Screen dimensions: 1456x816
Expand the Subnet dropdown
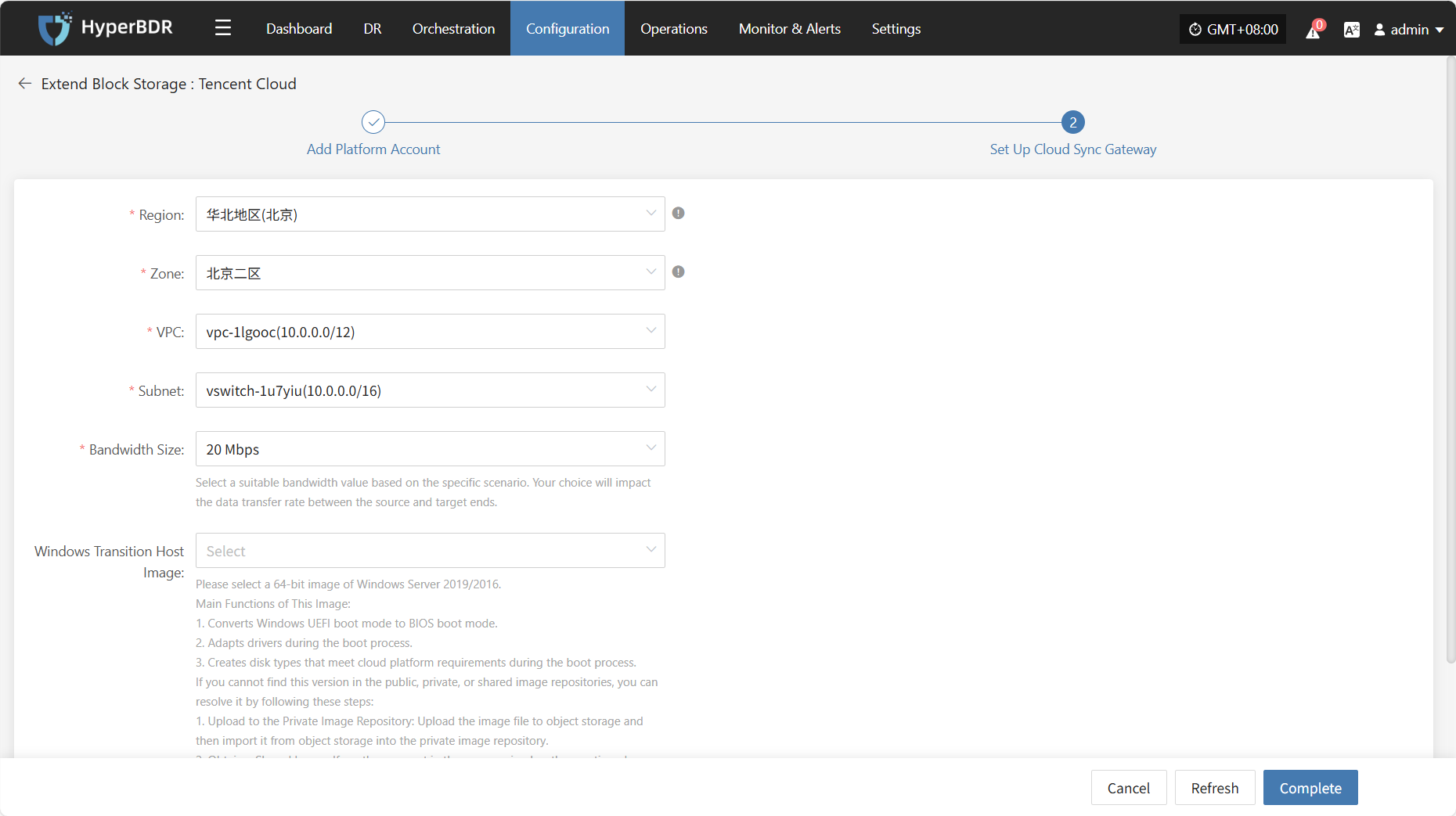[x=431, y=390]
